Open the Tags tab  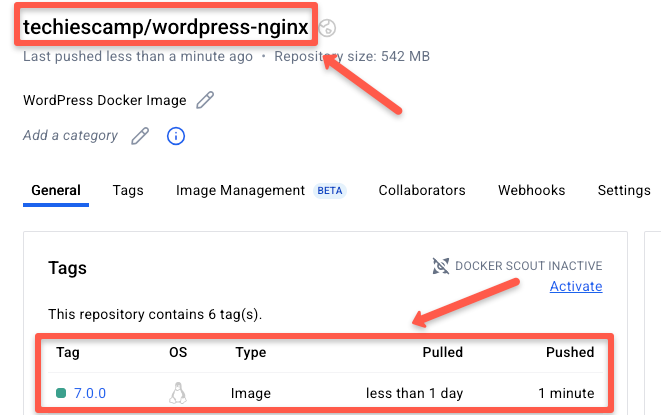point(128,190)
